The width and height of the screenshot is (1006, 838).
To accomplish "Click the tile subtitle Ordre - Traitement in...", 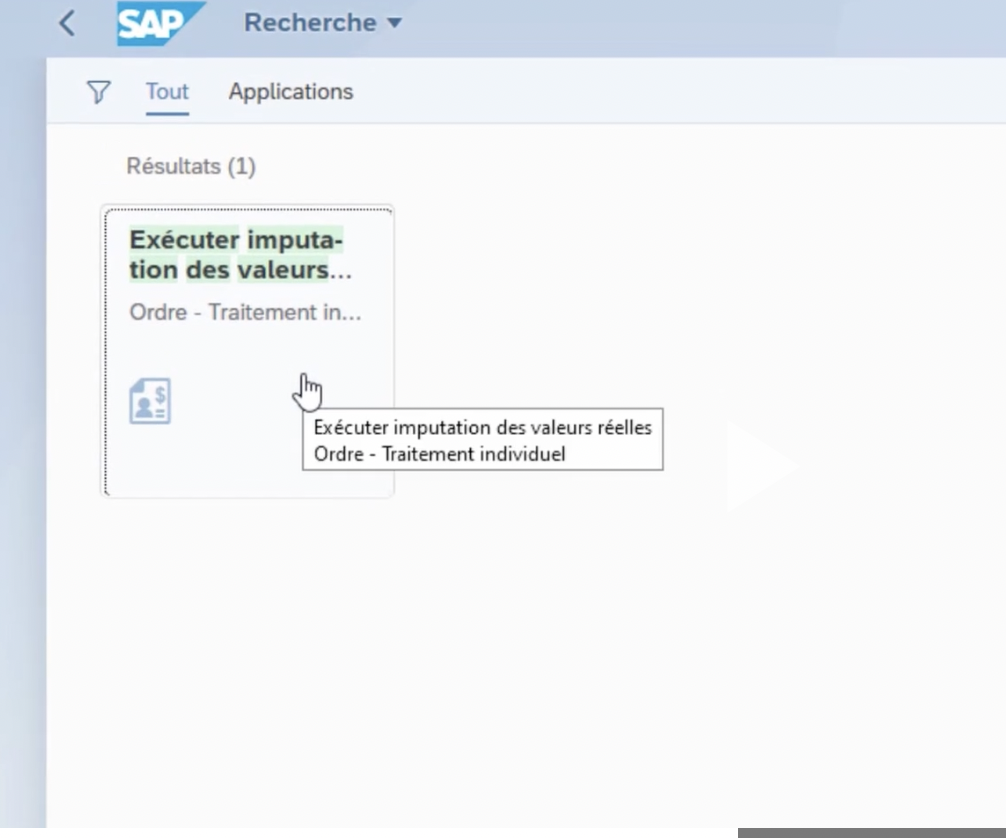I will [x=245, y=312].
